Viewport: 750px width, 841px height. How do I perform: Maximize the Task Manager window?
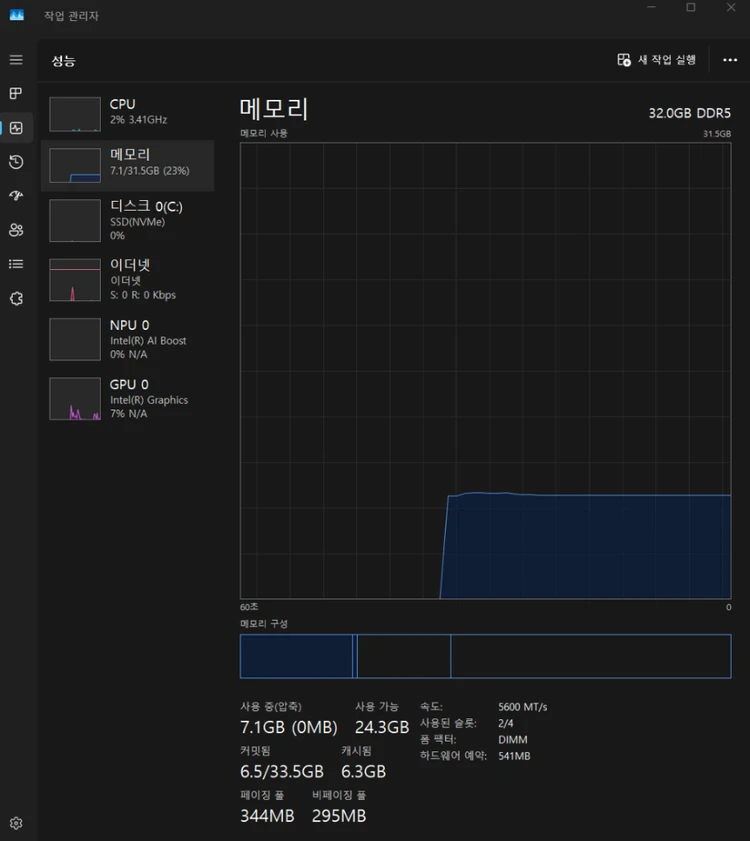(x=691, y=7)
